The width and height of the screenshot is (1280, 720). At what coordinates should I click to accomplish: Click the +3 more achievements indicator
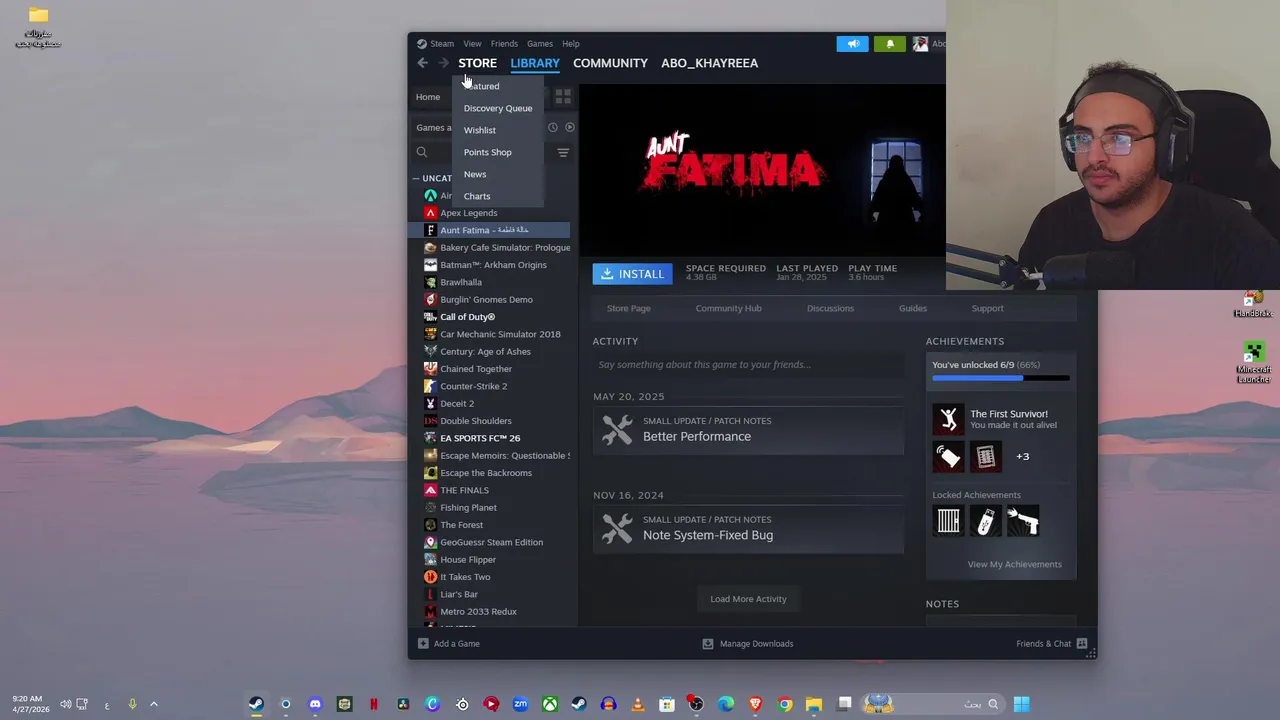(x=1022, y=456)
